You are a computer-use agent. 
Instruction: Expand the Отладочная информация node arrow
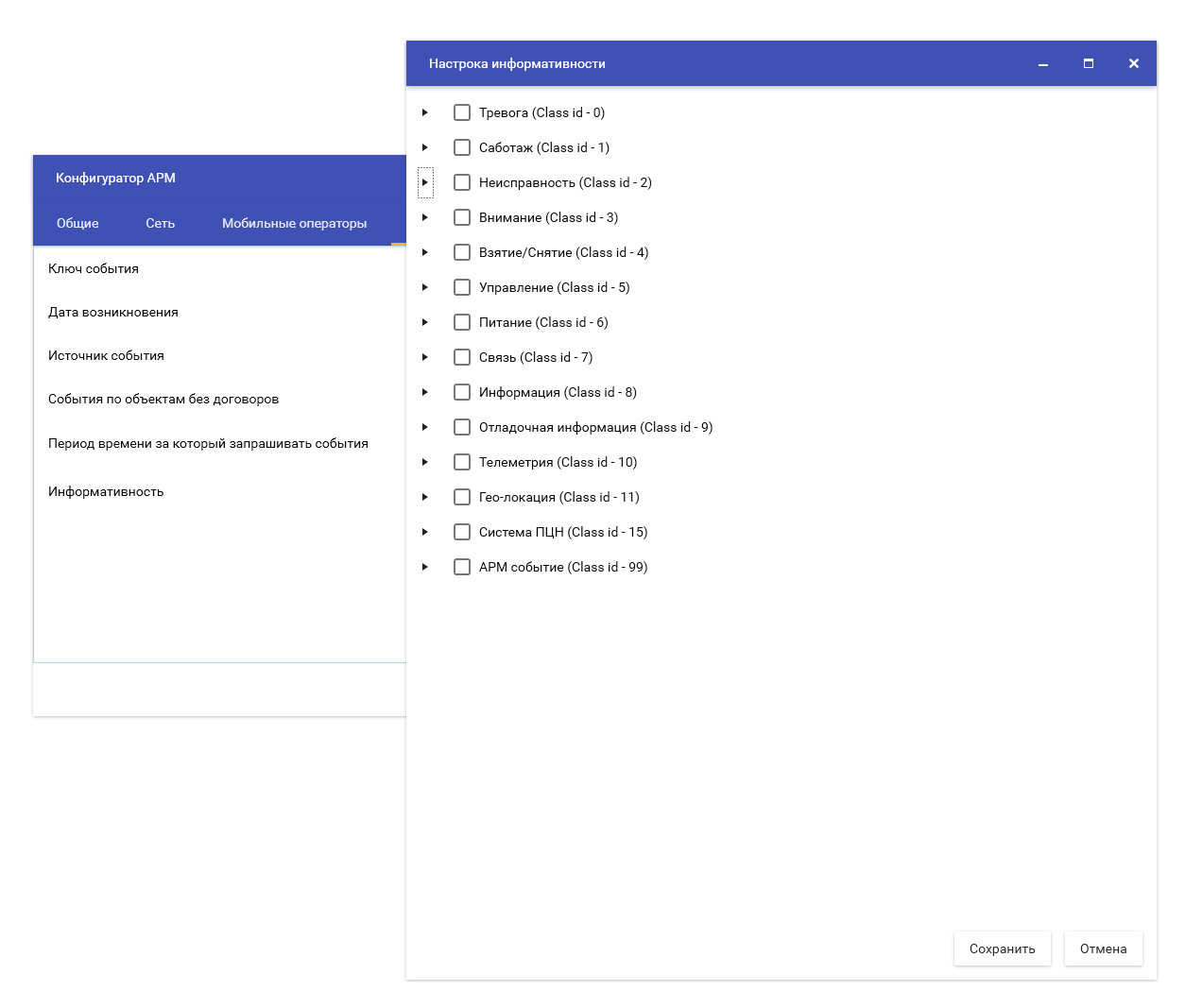(425, 427)
